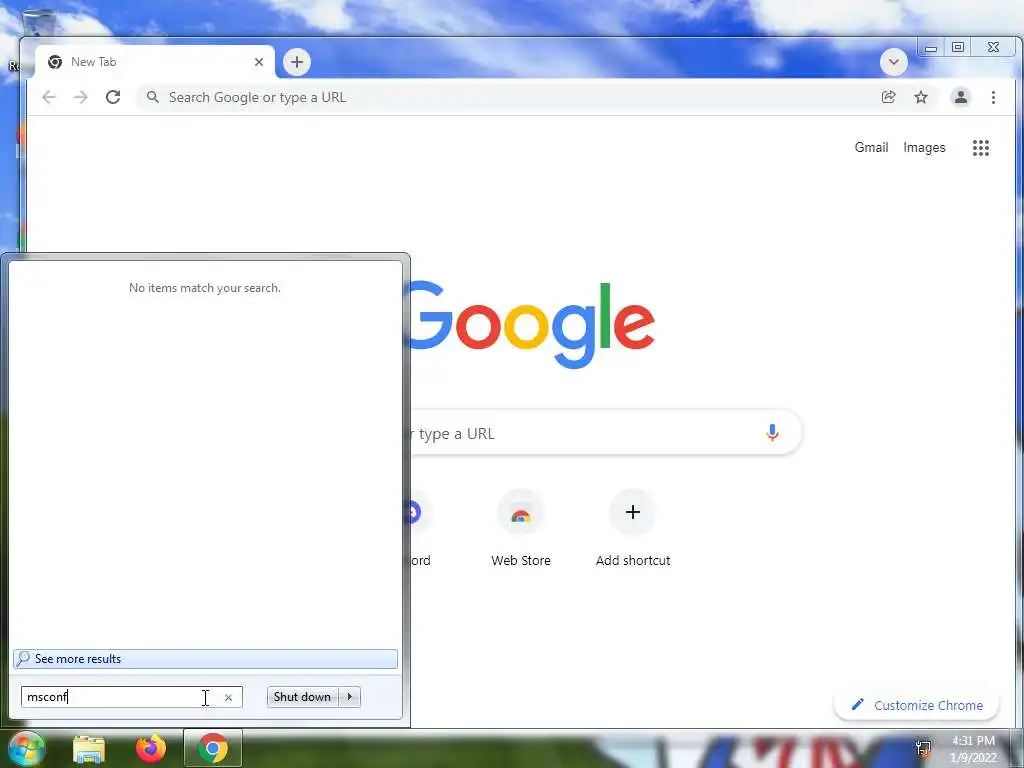Select the New Tab tab
This screenshot has width=1024, height=768.
(x=154, y=62)
